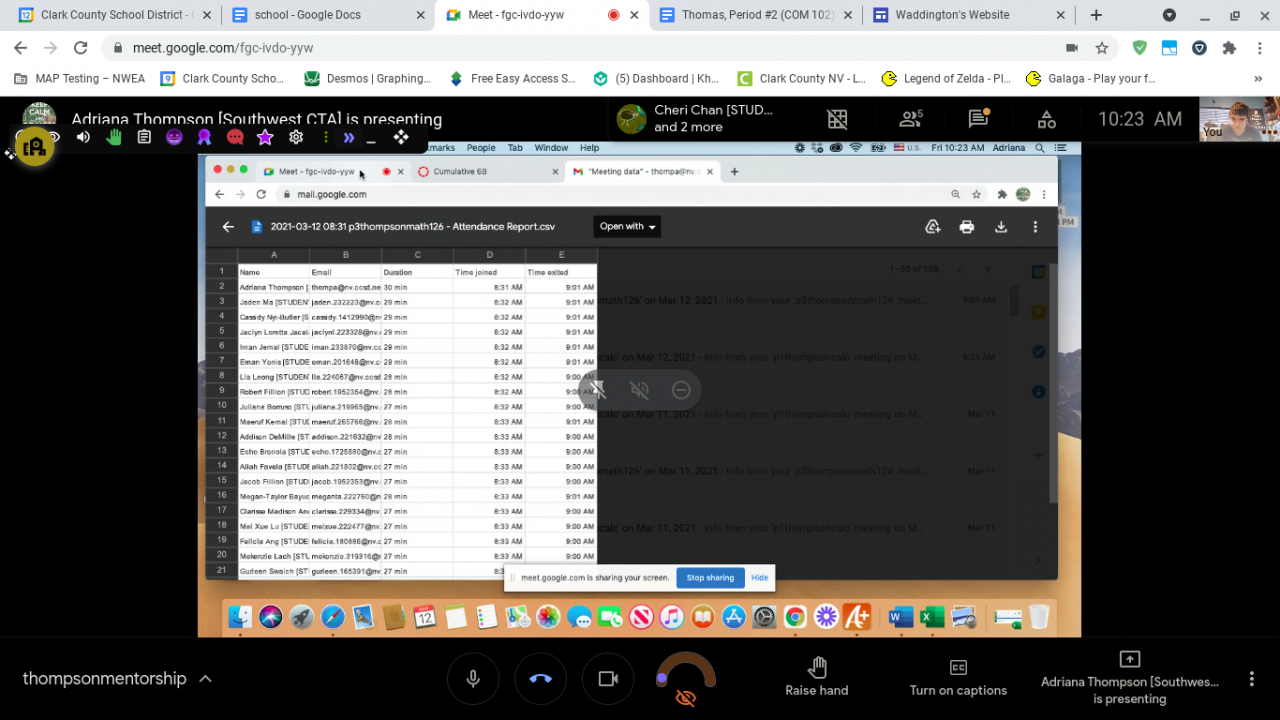This screenshot has height=720, width=1280.
Task: Click Add to Drive icon in CSV preview
Action: pos(933,227)
